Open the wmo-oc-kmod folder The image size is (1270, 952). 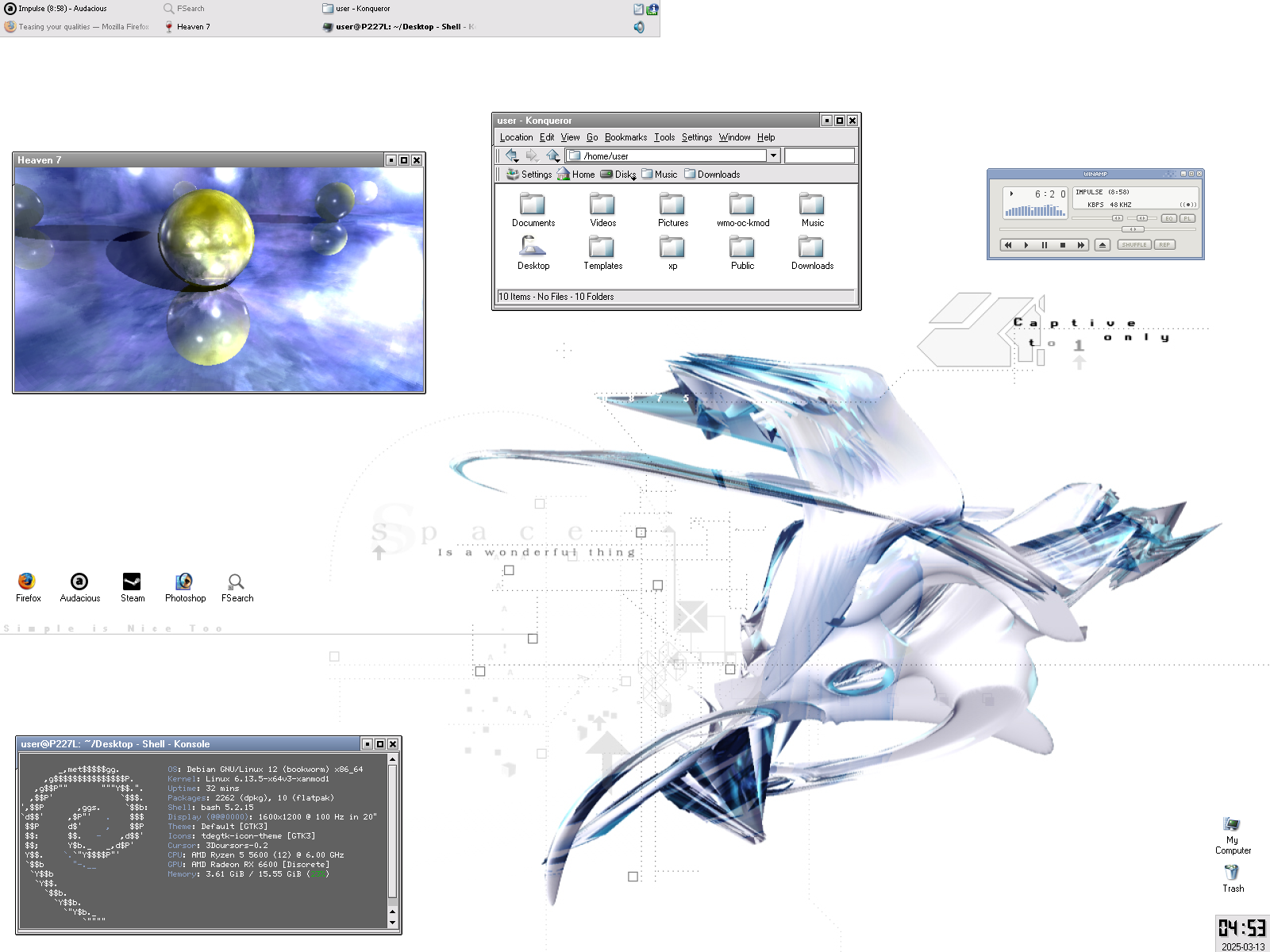point(742,206)
